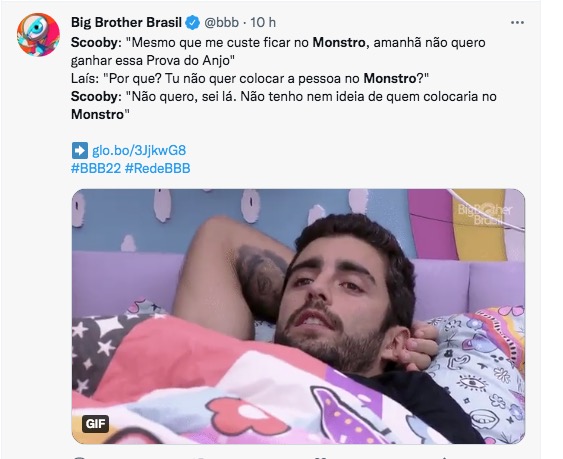This screenshot has height=459, width=563.
Task: Click the first Scooby quote line
Action: [x=278, y=51]
